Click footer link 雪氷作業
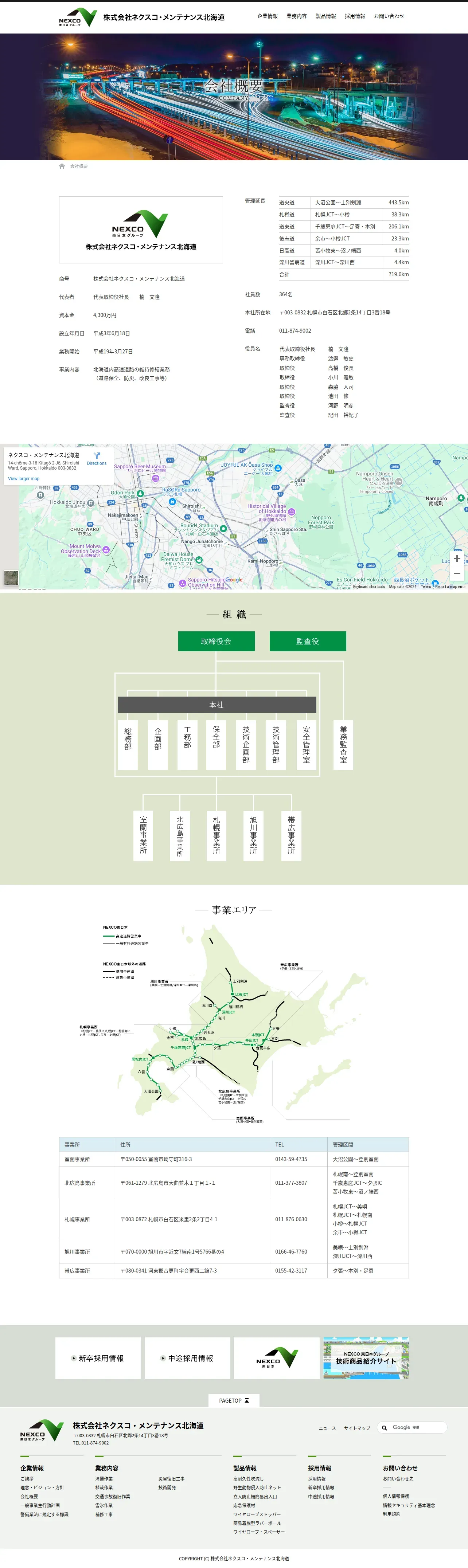 [104, 1505]
